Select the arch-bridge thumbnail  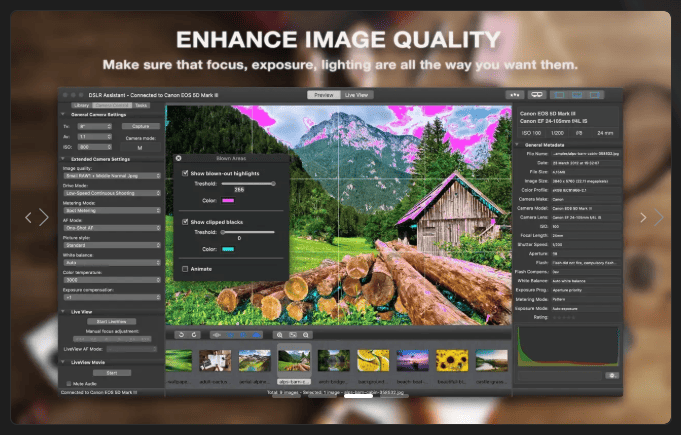334,360
